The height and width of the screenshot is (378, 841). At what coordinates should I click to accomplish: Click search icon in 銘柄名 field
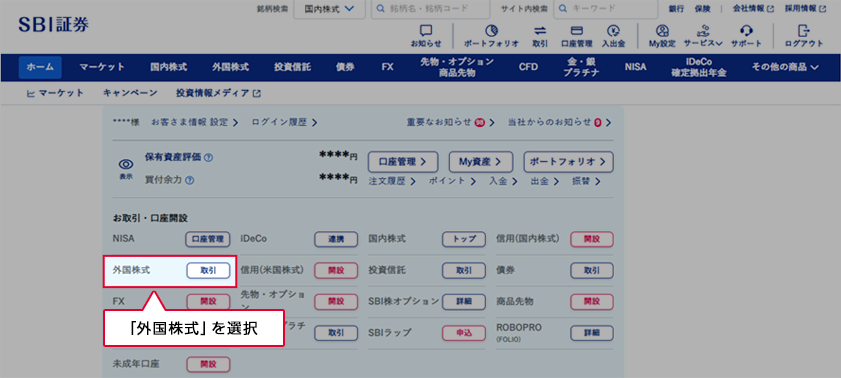pyautogui.click(x=381, y=9)
